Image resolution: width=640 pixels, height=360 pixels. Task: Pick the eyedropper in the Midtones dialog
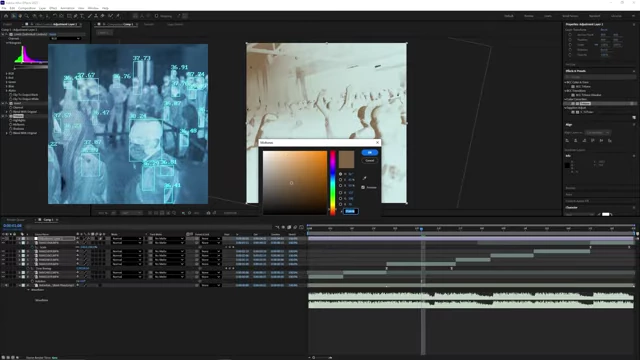click(x=364, y=178)
